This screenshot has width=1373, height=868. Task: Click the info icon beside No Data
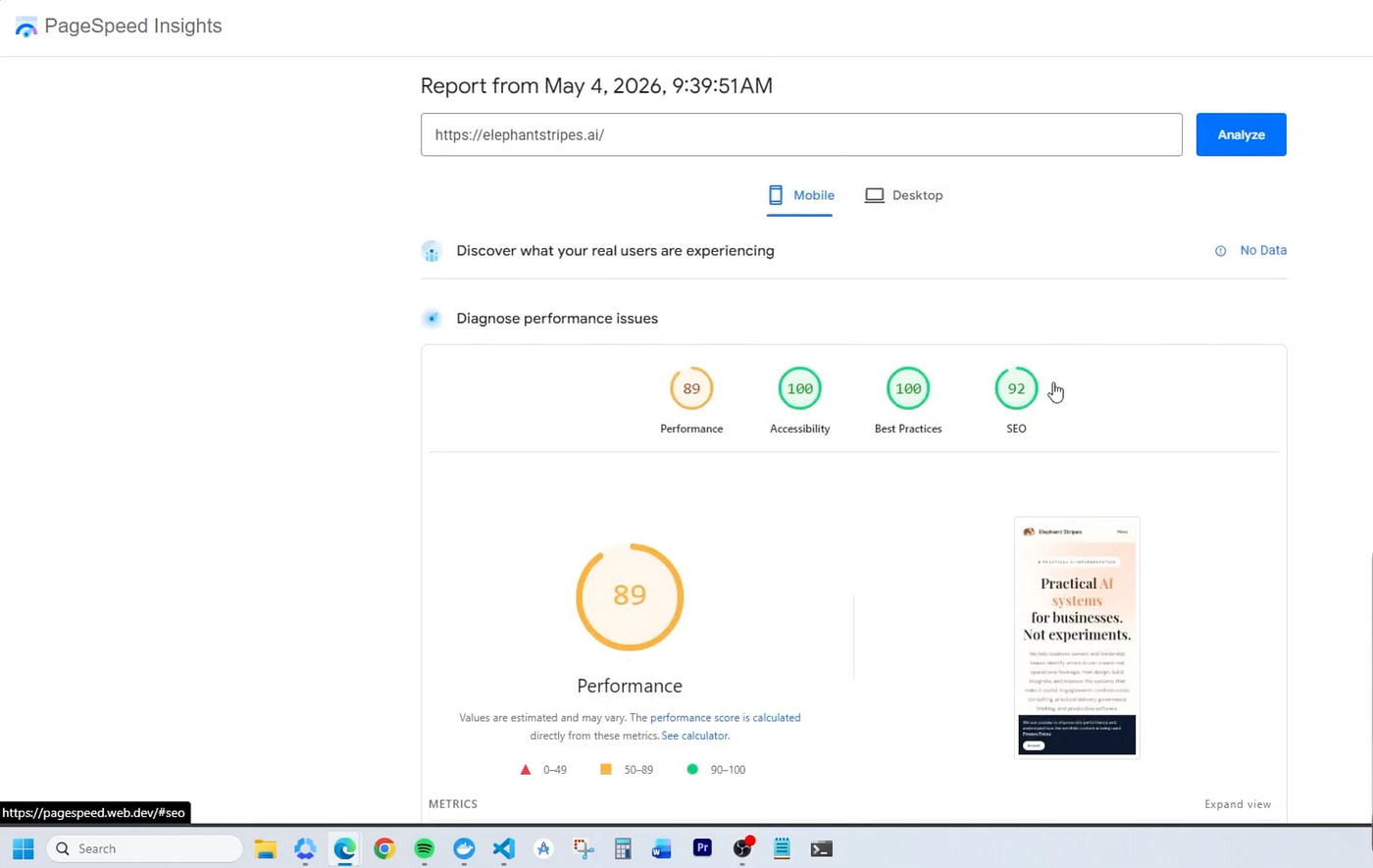pyautogui.click(x=1220, y=251)
